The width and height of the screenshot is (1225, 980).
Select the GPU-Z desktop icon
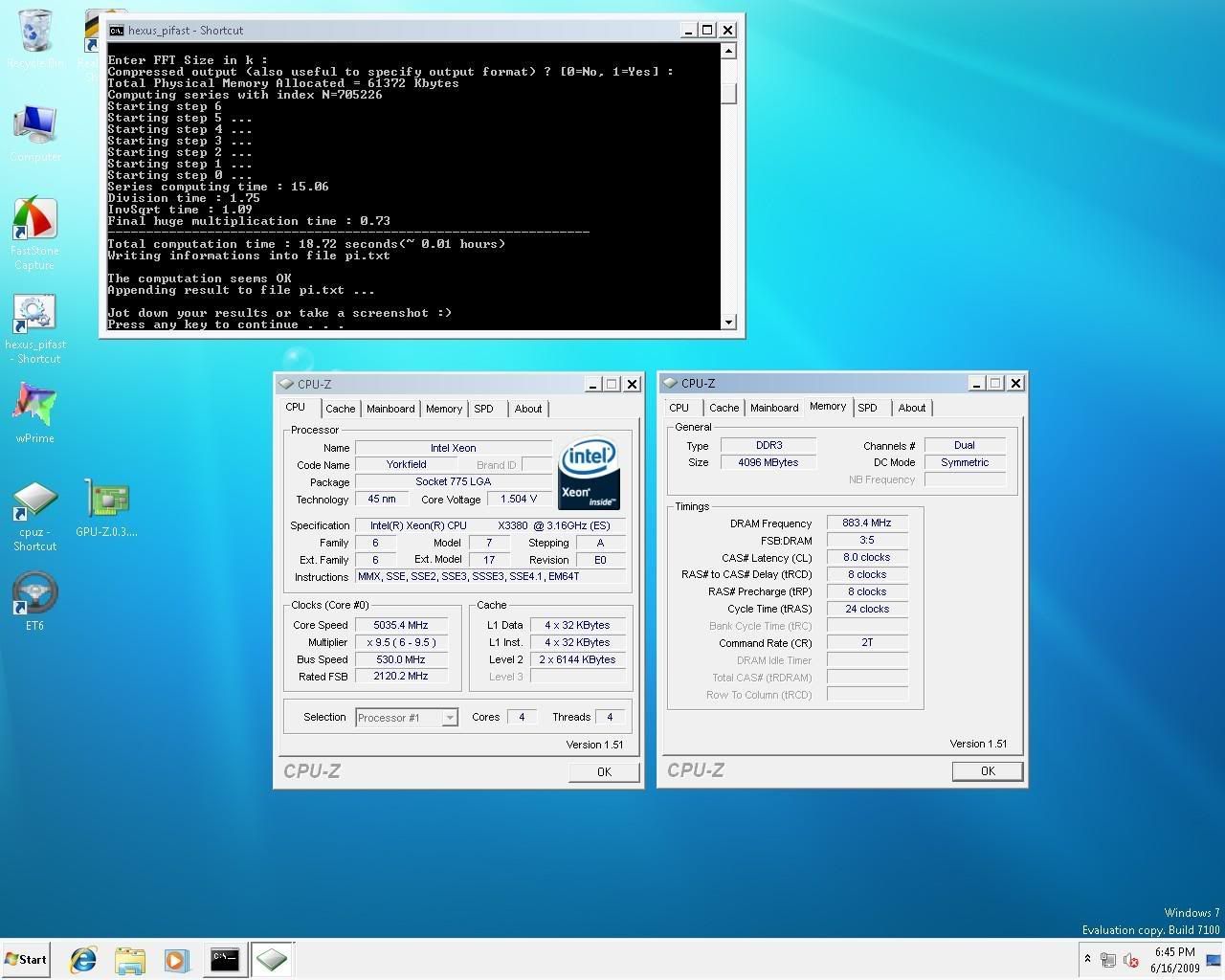(x=107, y=509)
